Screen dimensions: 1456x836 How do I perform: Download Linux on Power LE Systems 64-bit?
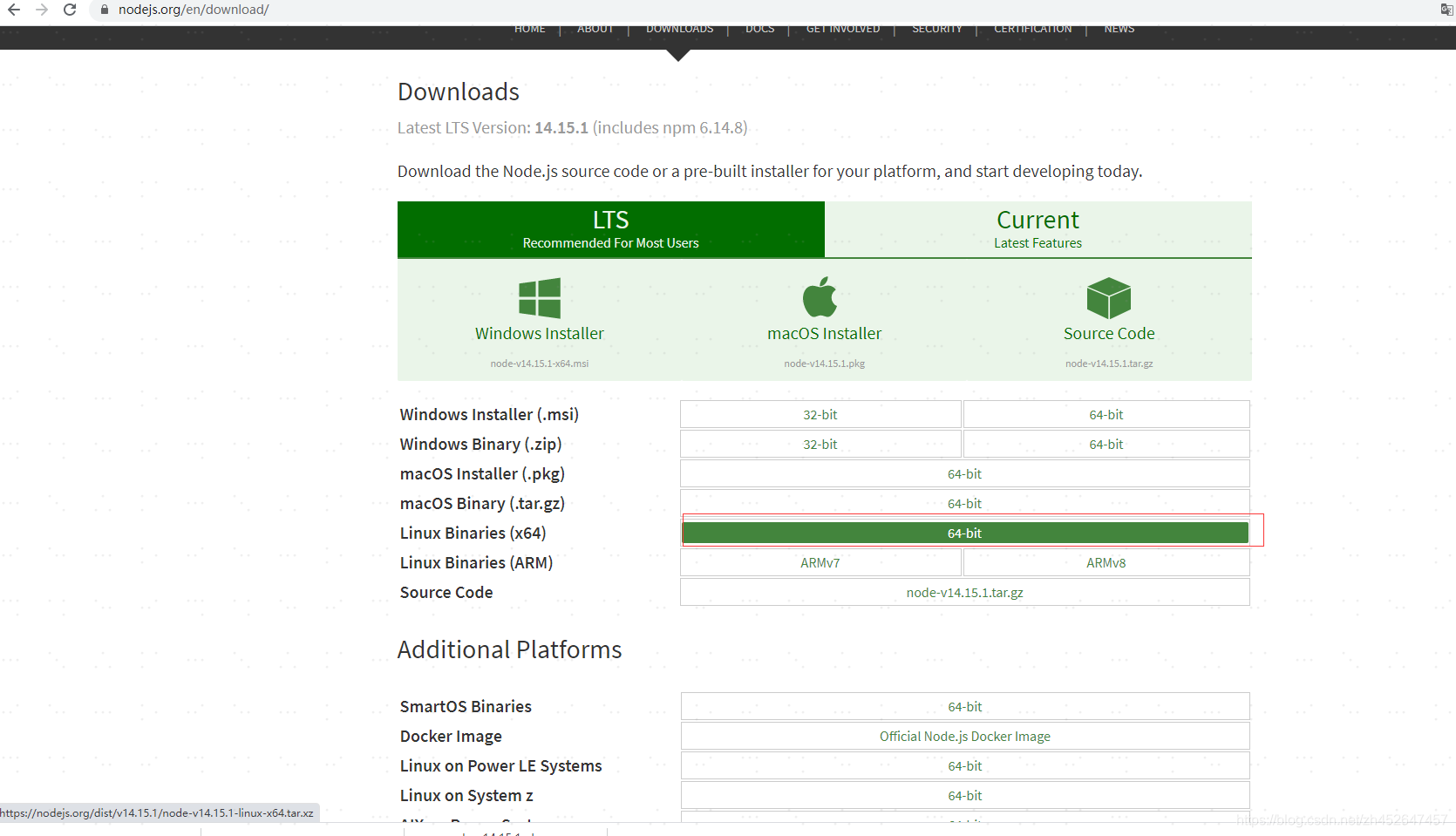(x=965, y=766)
